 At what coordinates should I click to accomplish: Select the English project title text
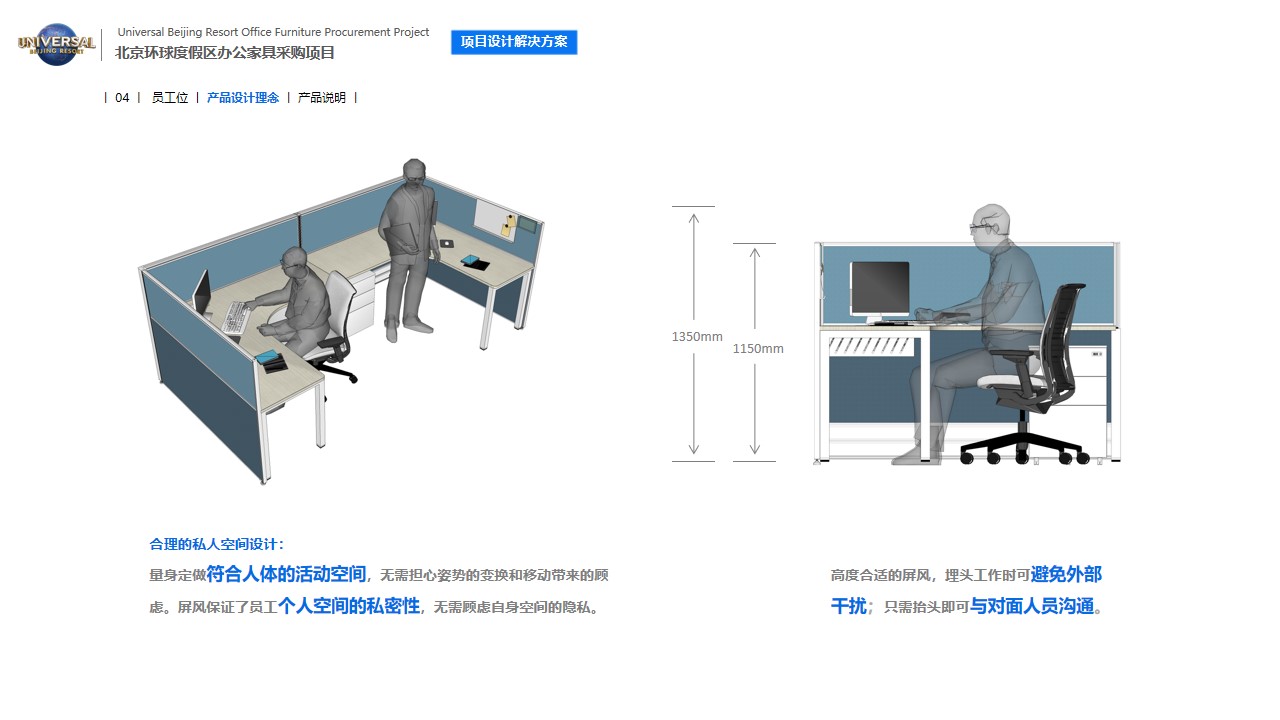coord(273,32)
